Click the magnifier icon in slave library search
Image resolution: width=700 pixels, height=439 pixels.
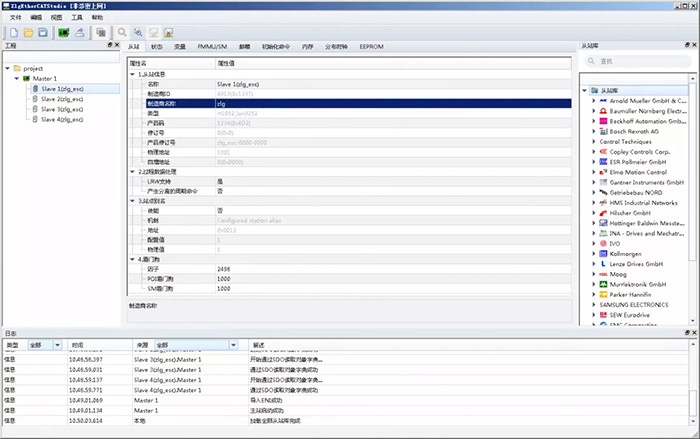[591, 61]
